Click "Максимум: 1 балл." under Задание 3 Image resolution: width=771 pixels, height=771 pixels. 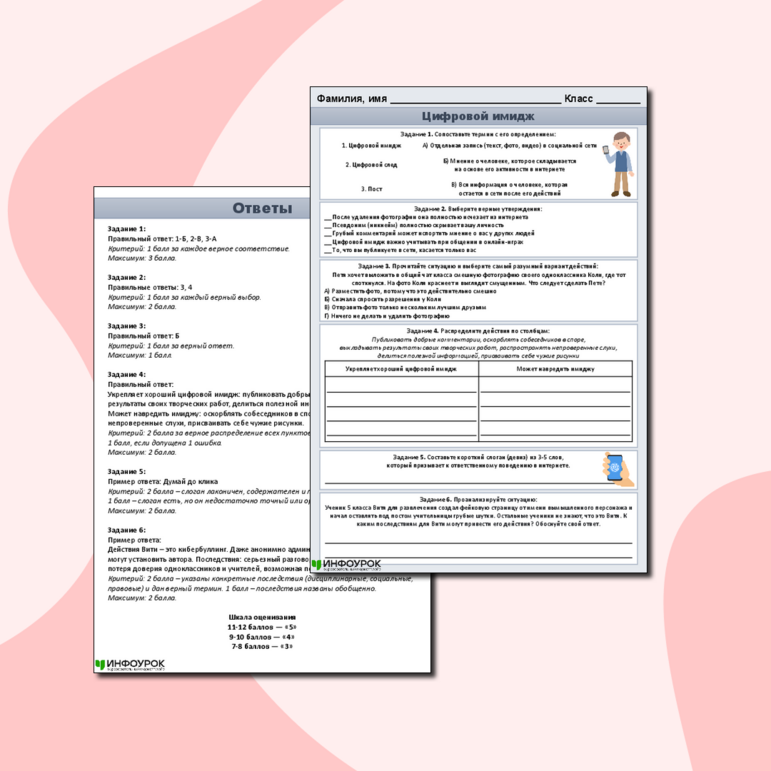pos(140,355)
